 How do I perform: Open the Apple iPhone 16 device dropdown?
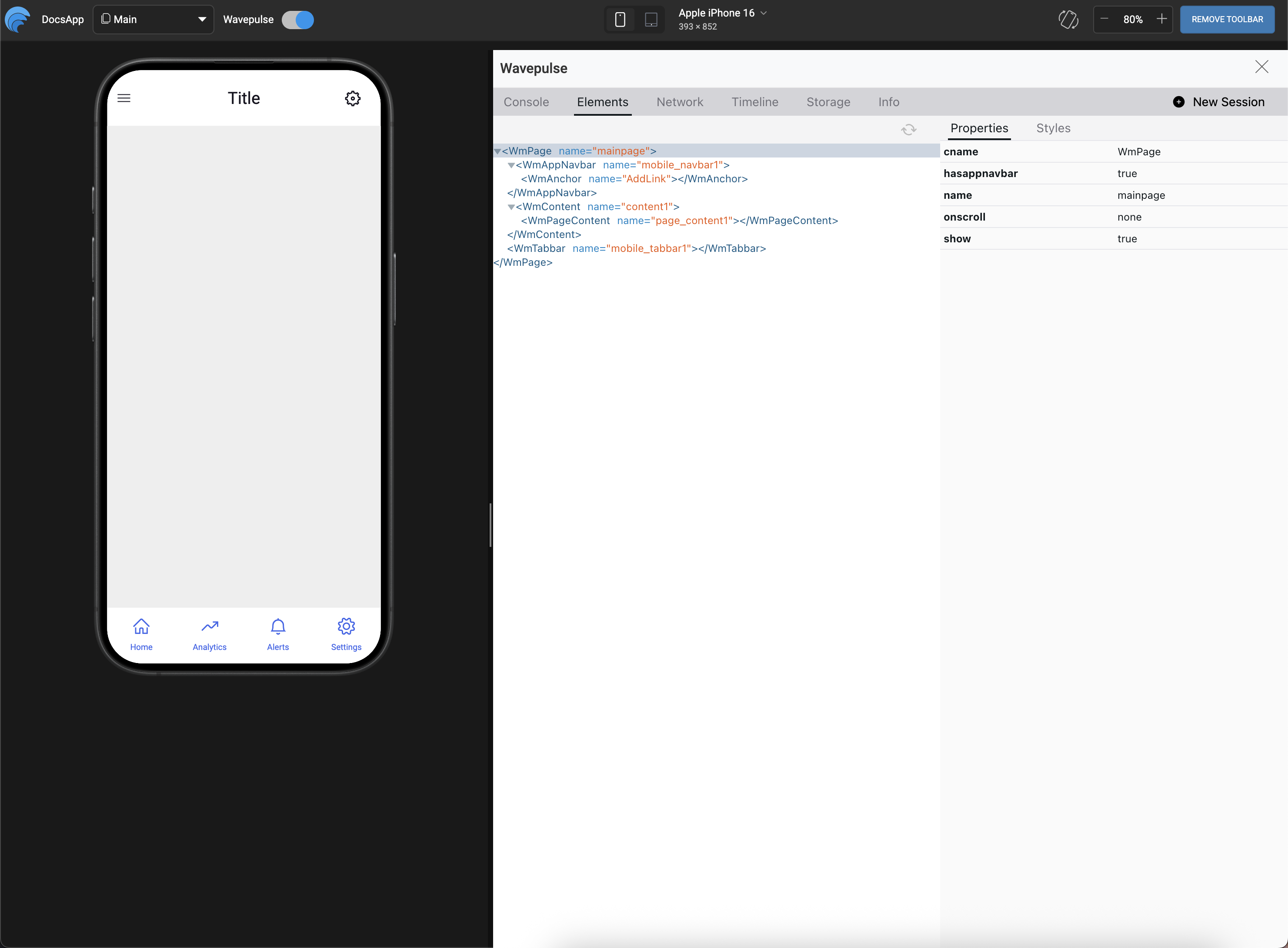(x=722, y=13)
